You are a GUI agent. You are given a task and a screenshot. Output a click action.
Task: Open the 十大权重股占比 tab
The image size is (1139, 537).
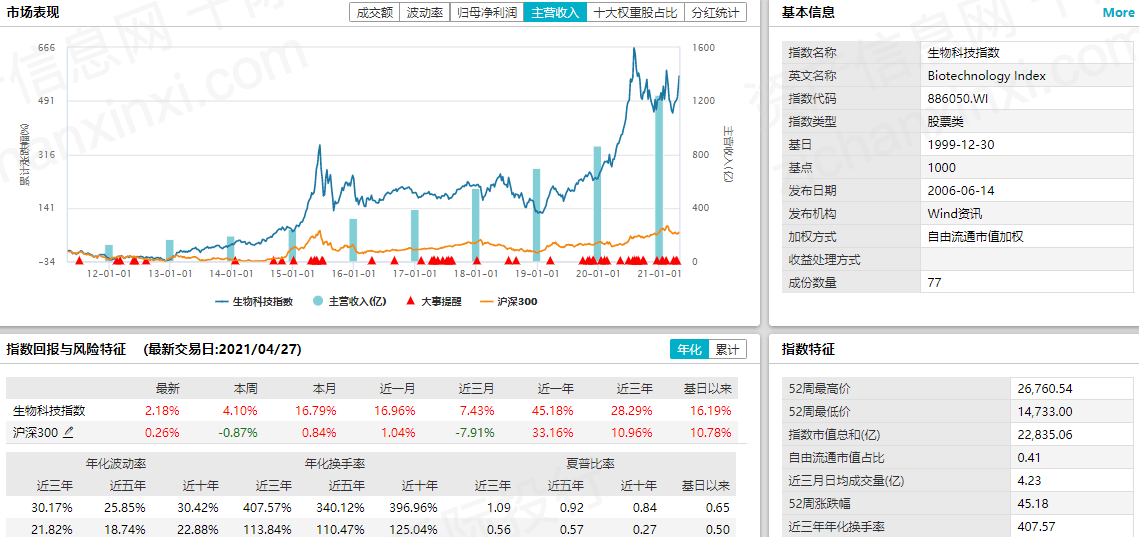(635, 12)
